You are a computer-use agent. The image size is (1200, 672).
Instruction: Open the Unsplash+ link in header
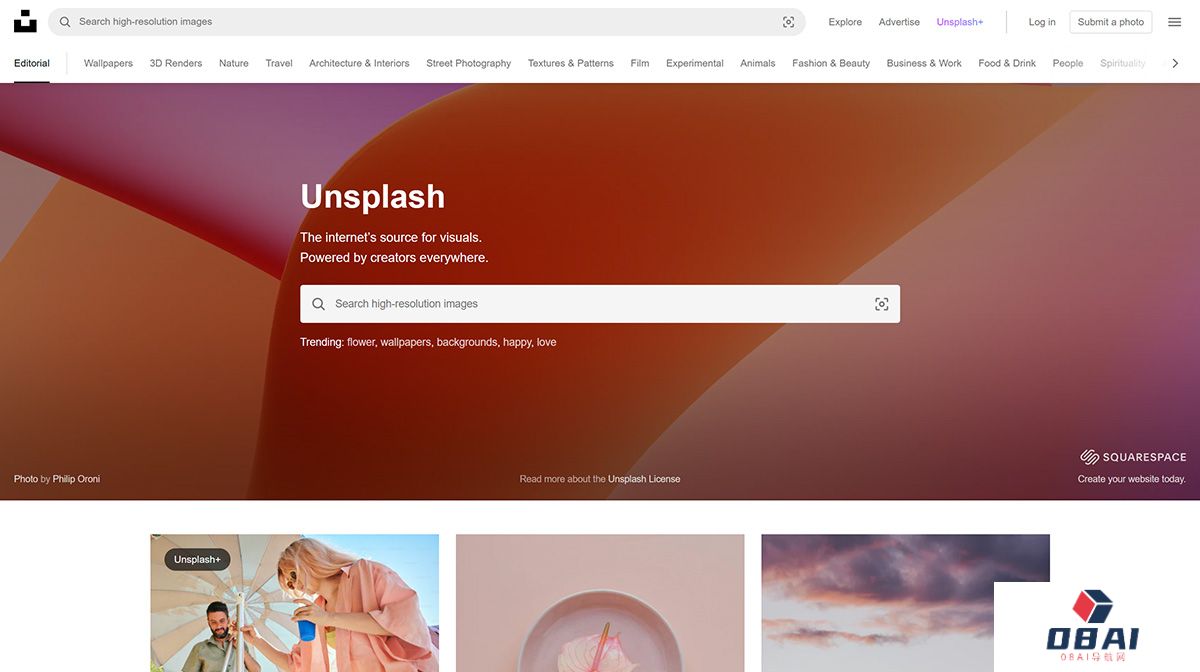tap(960, 22)
